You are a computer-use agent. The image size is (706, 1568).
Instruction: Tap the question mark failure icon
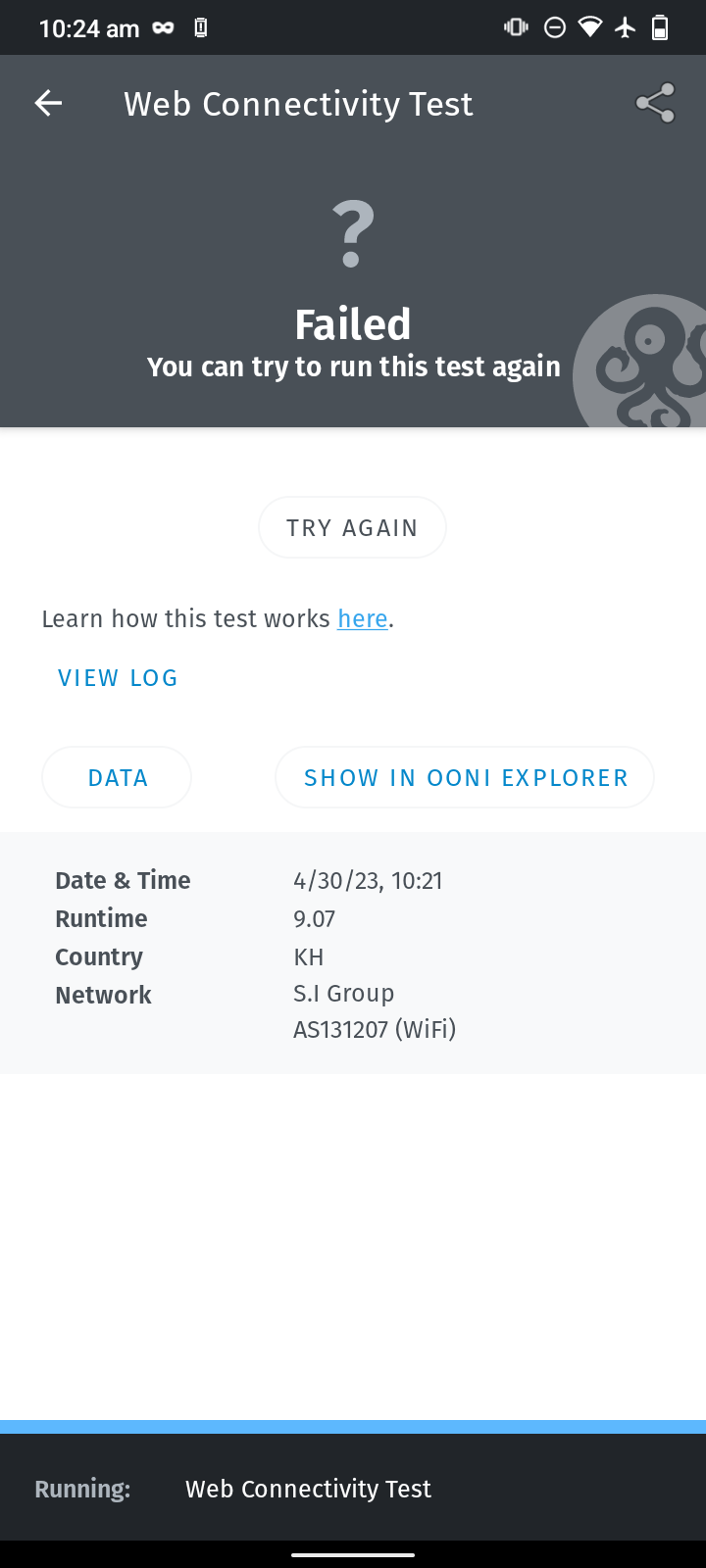pos(352,232)
